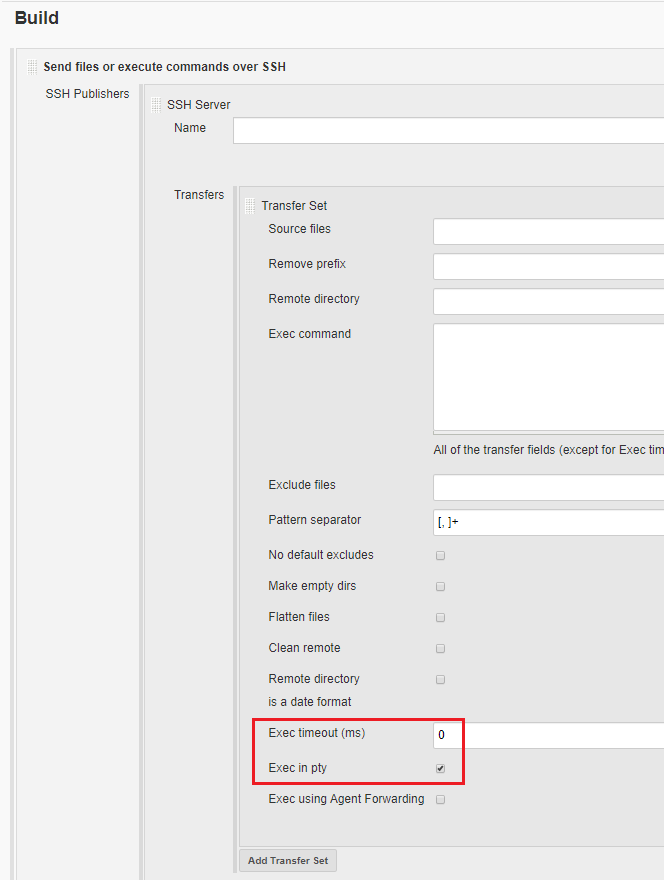Click the 'Pattern separator' label
The image size is (664, 880).
(314, 520)
